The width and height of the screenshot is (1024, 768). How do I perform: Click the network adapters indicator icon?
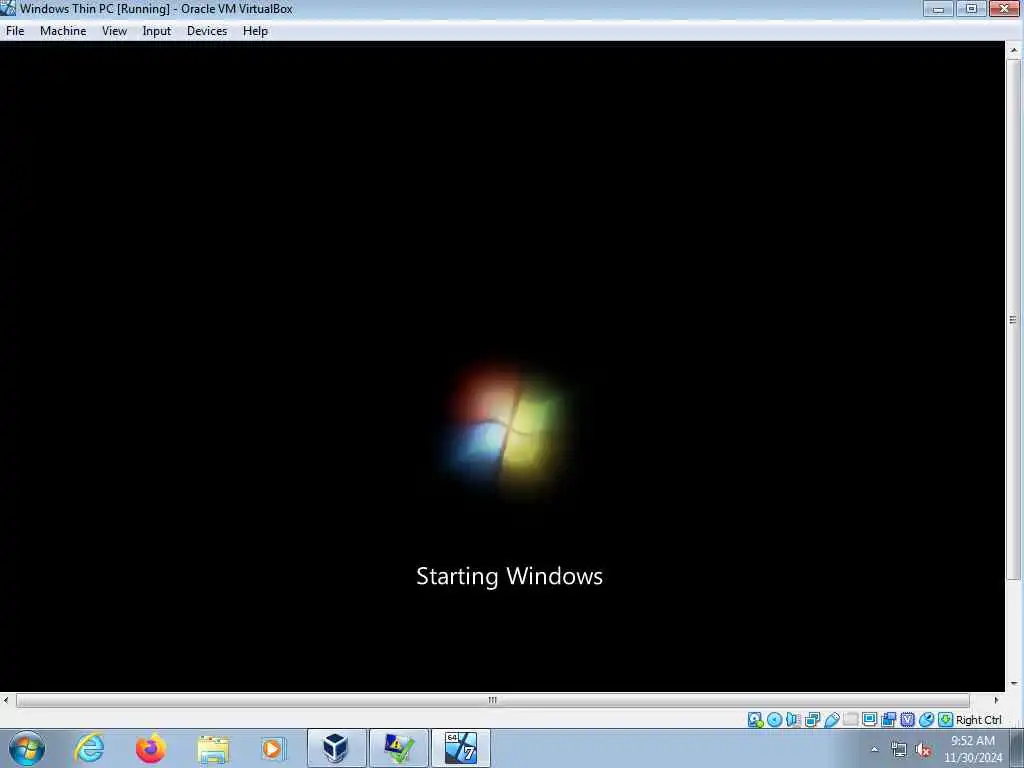812,720
